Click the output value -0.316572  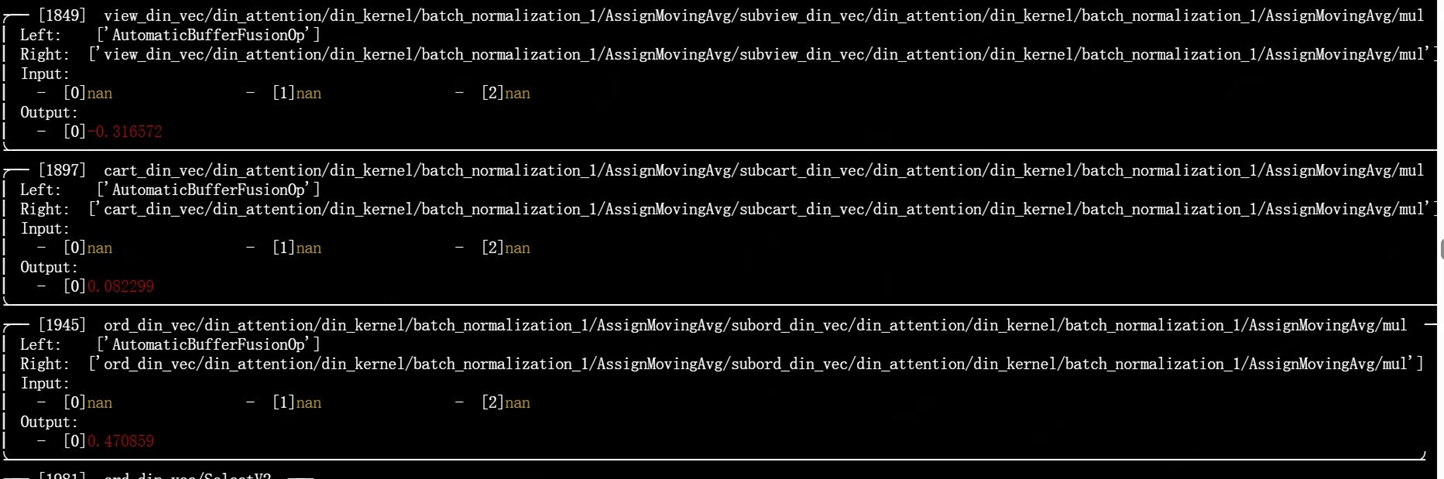[x=124, y=131]
